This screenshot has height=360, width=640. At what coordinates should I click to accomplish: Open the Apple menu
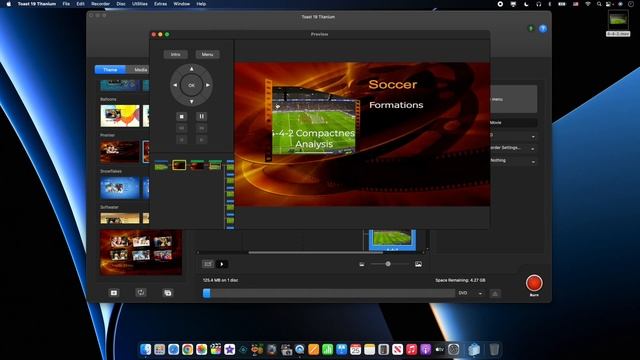click(x=9, y=4)
